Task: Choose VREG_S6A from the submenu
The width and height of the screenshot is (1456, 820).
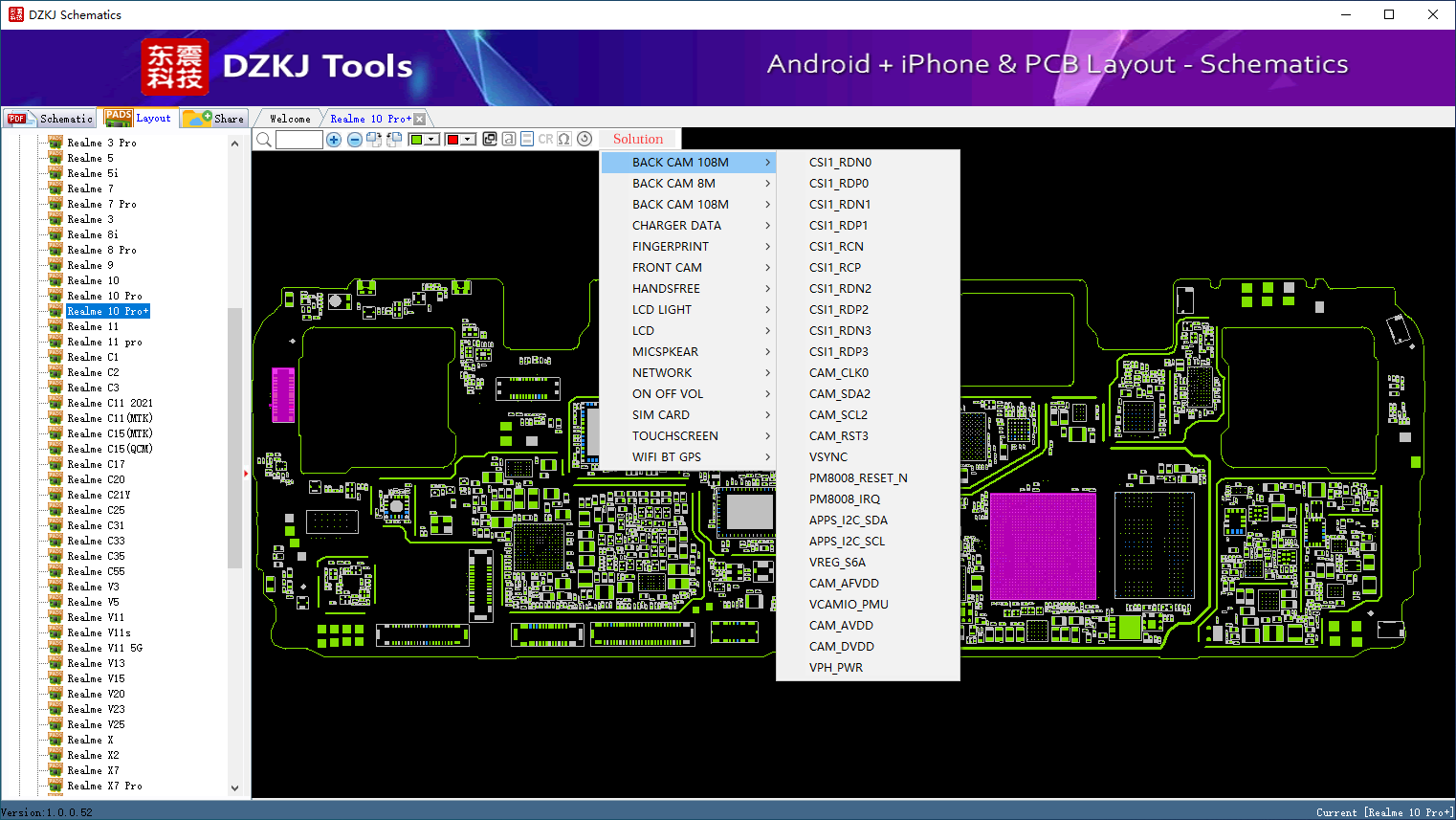Action: [x=868, y=563]
